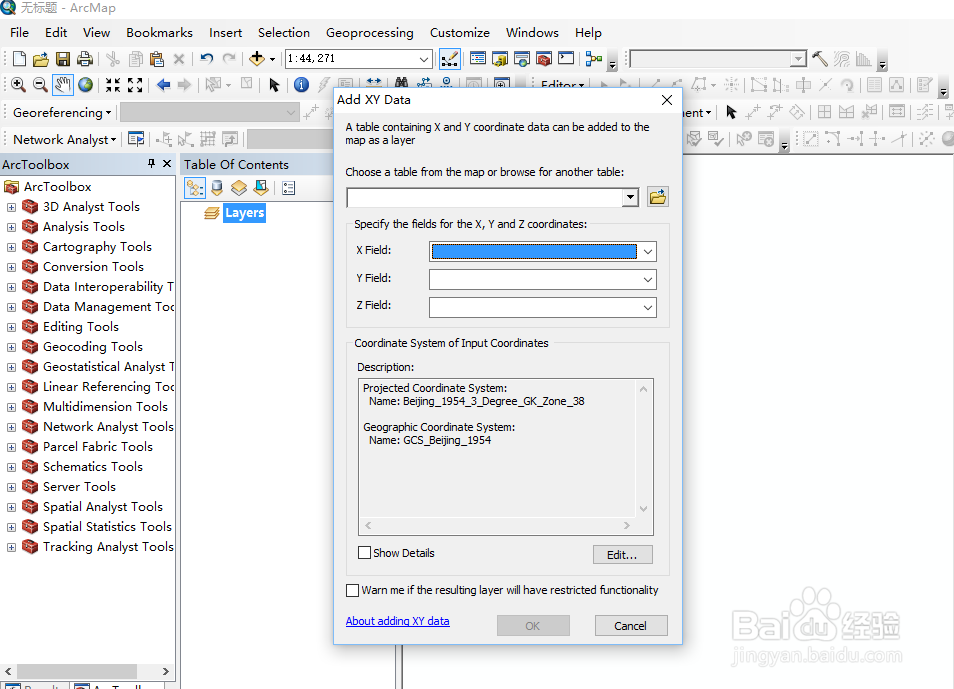
Task: Open the Z Field dropdown
Action: pos(648,307)
